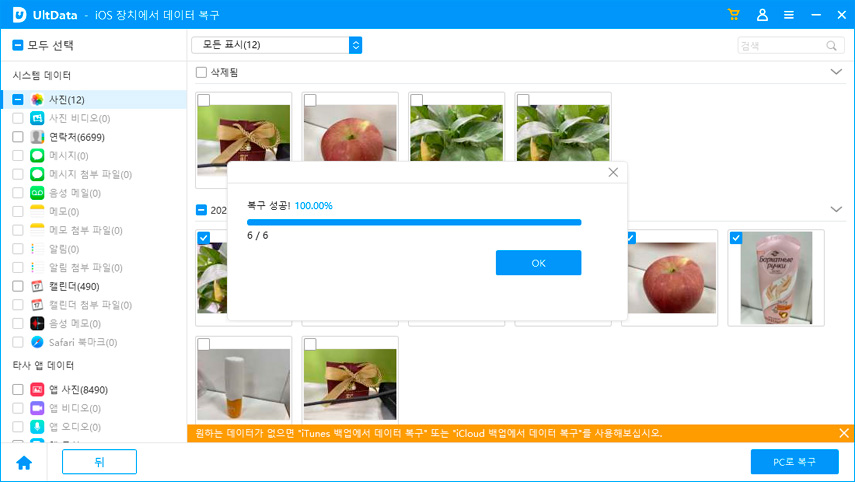The width and height of the screenshot is (855, 482).
Task: Collapse the 삭제됨 section chevron
Action: 836,72
